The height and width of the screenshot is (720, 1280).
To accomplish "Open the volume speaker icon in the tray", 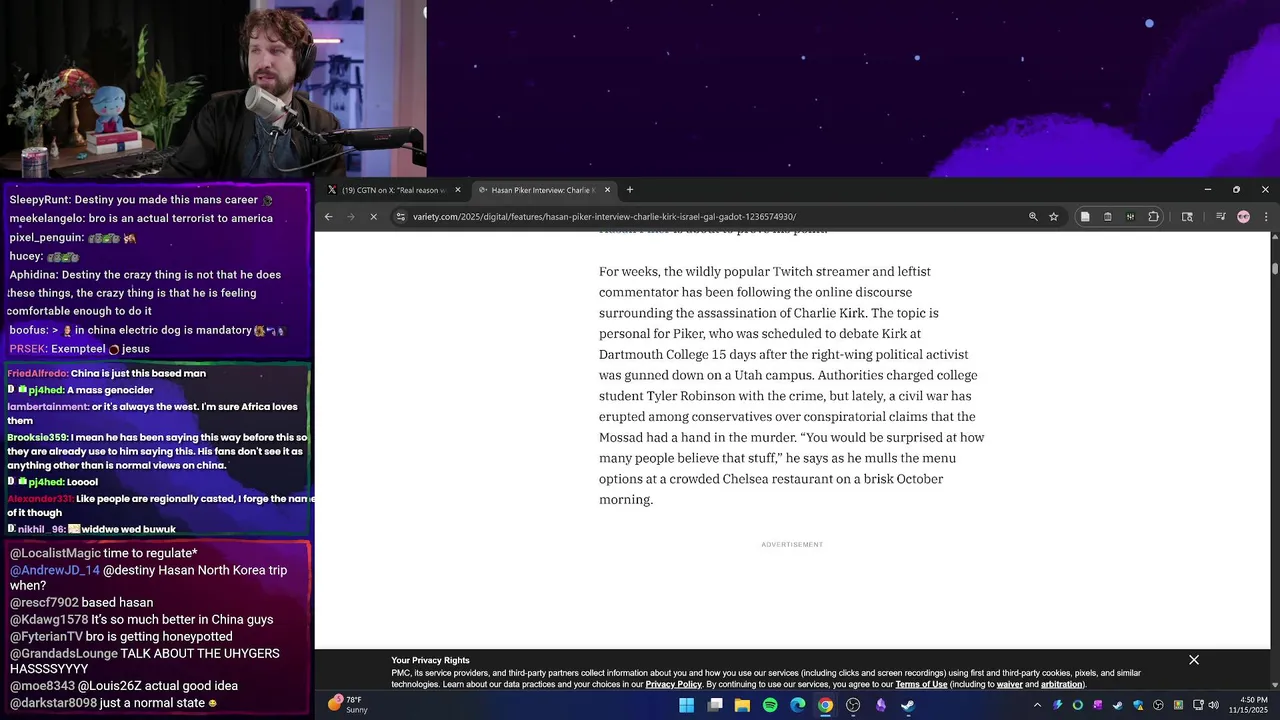I will (x=1214, y=705).
